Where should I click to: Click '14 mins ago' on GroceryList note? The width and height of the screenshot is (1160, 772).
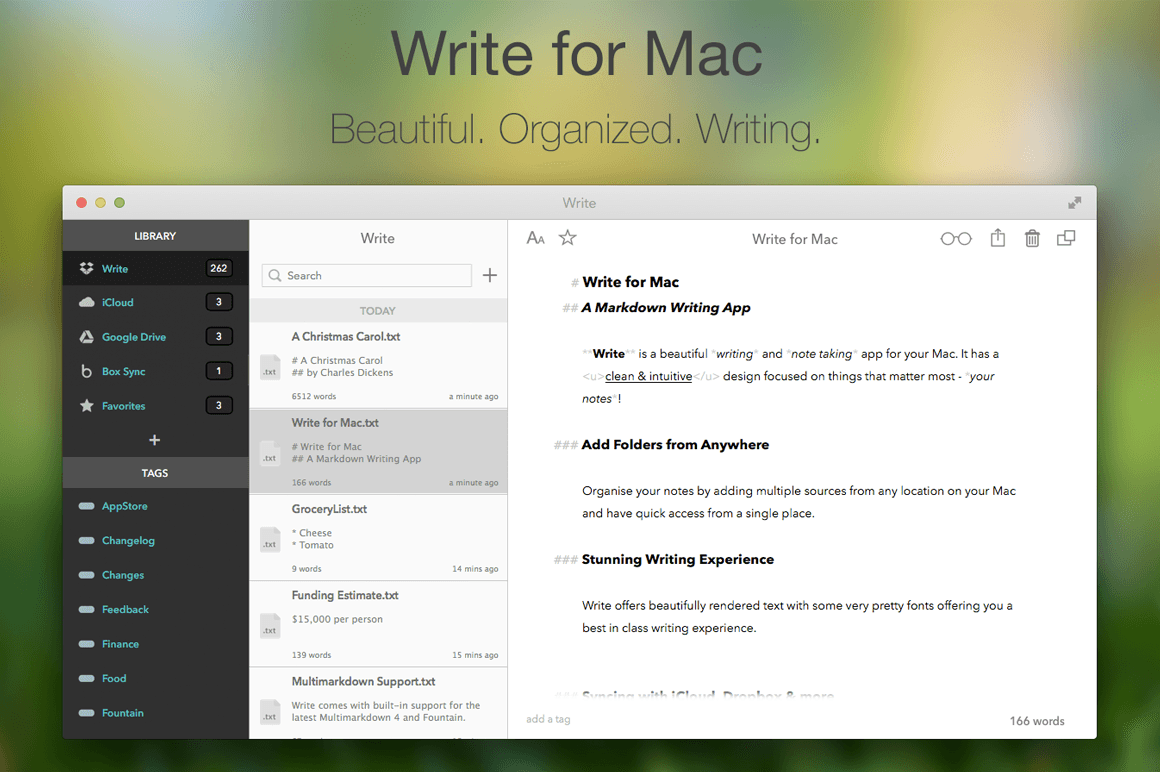point(475,569)
